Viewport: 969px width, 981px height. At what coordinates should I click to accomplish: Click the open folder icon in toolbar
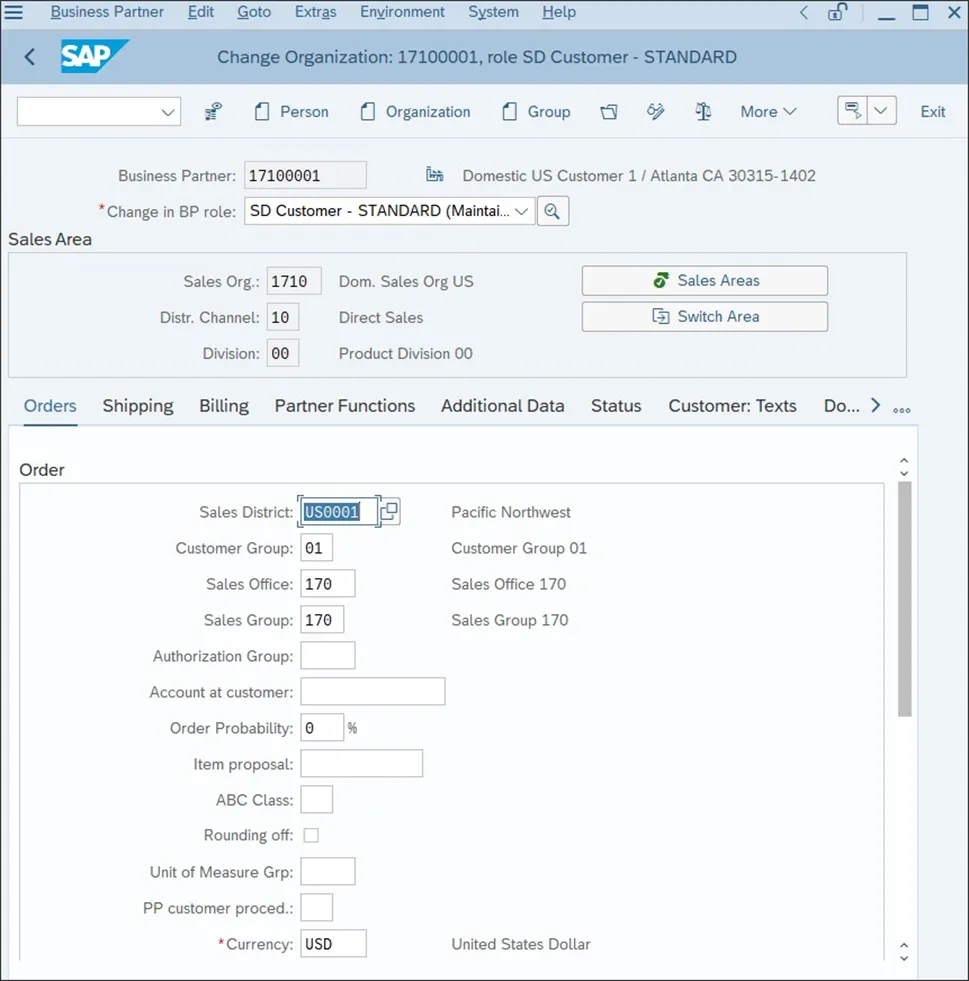point(609,112)
